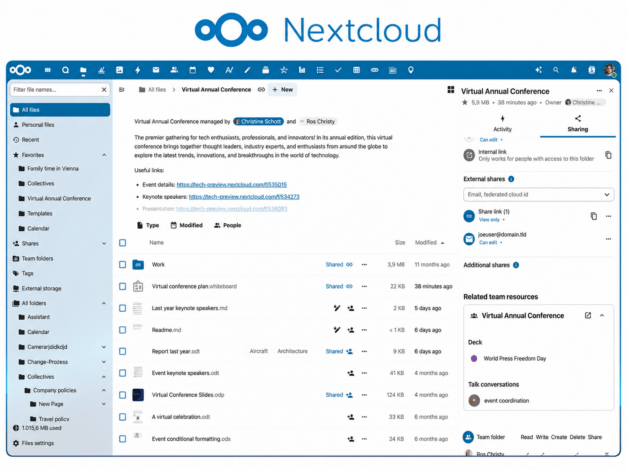This screenshot has height=470, width=627.
Task: Open the Photos app icon in top bar
Action: 120,70
